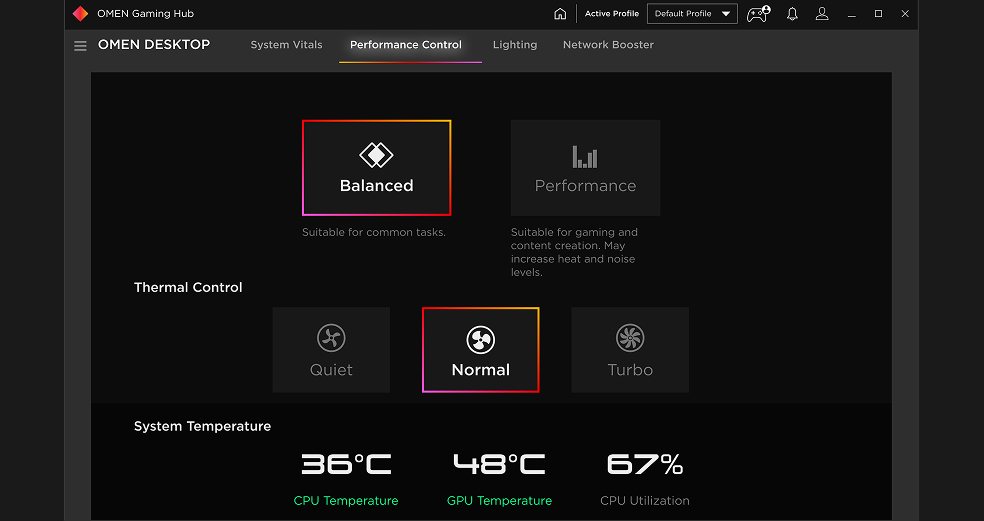Switch to the Lighting tab
The height and width of the screenshot is (521, 984).
pyautogui.click(x=515, y=45)
